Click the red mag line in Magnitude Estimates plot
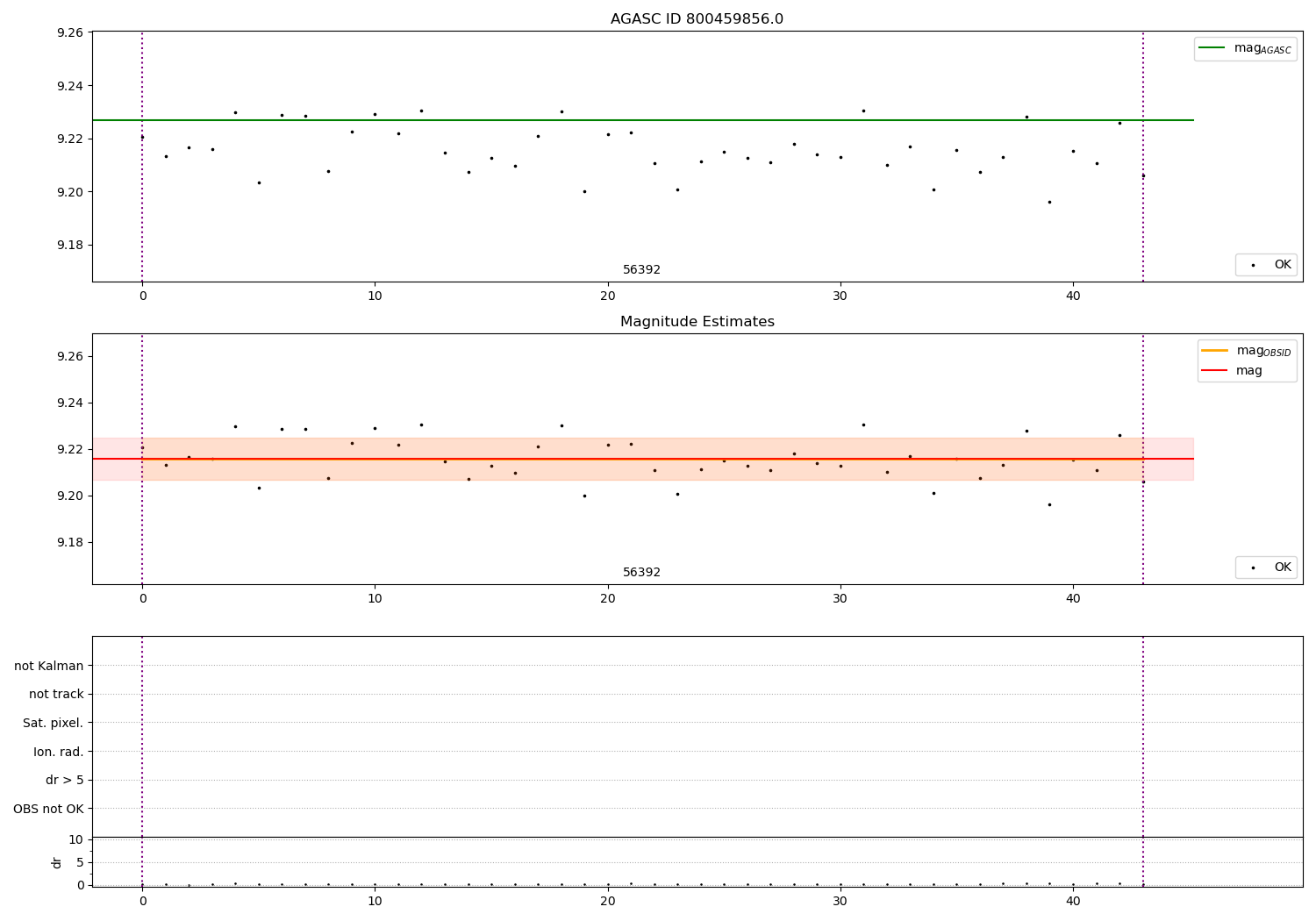 [x=642, y=459]
